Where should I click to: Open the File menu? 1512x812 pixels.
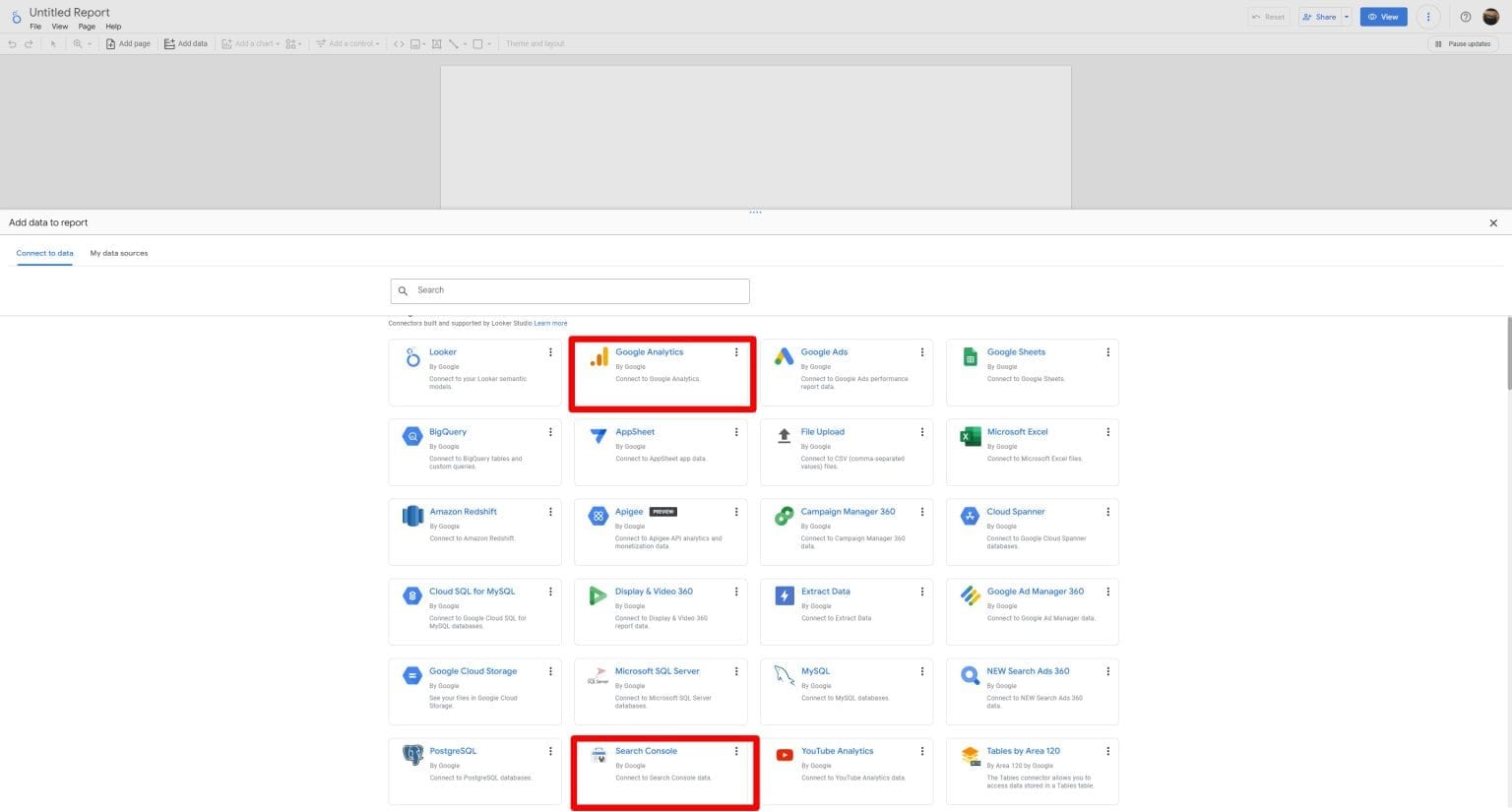click(35, 27)
